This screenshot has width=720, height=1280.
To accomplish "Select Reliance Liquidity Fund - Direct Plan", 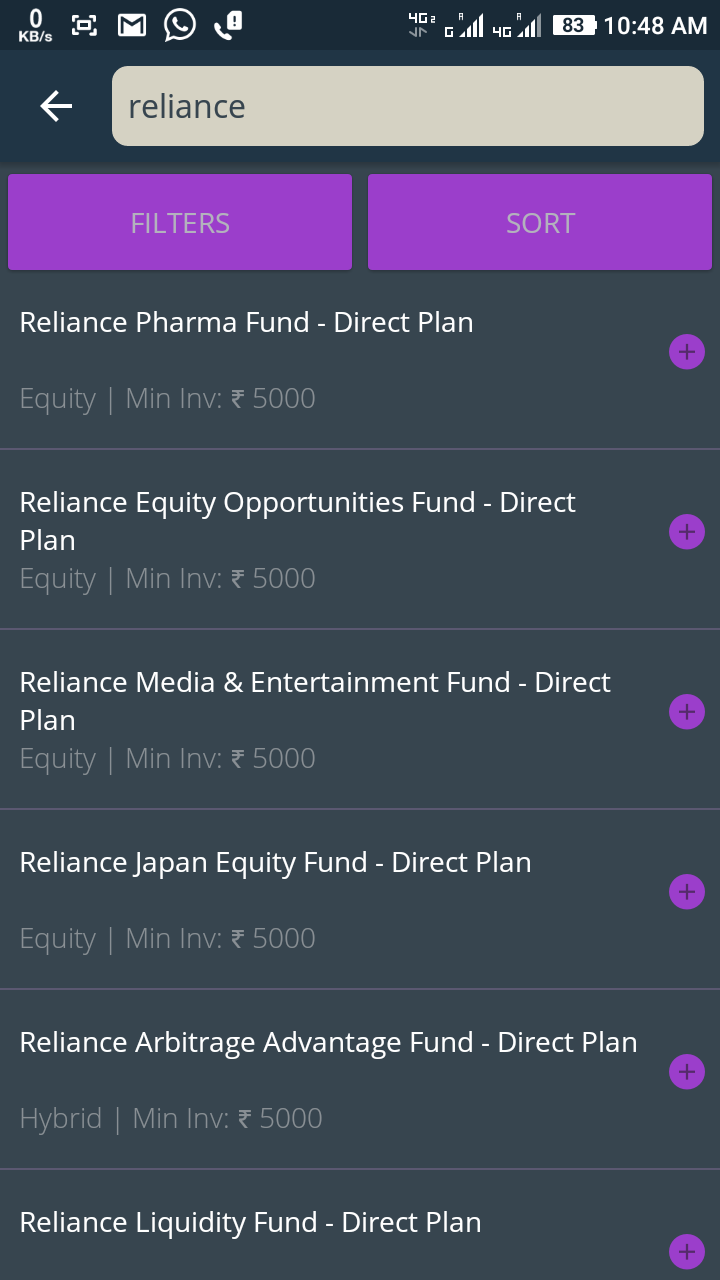I will pyautogui.click(x=250, y=1223).
